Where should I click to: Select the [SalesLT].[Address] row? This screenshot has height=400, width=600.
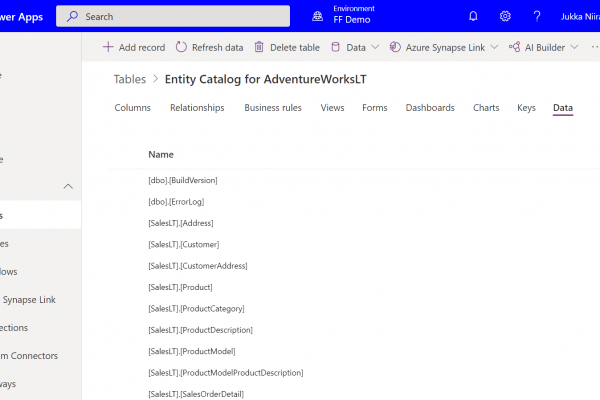(x=181, y=223)
